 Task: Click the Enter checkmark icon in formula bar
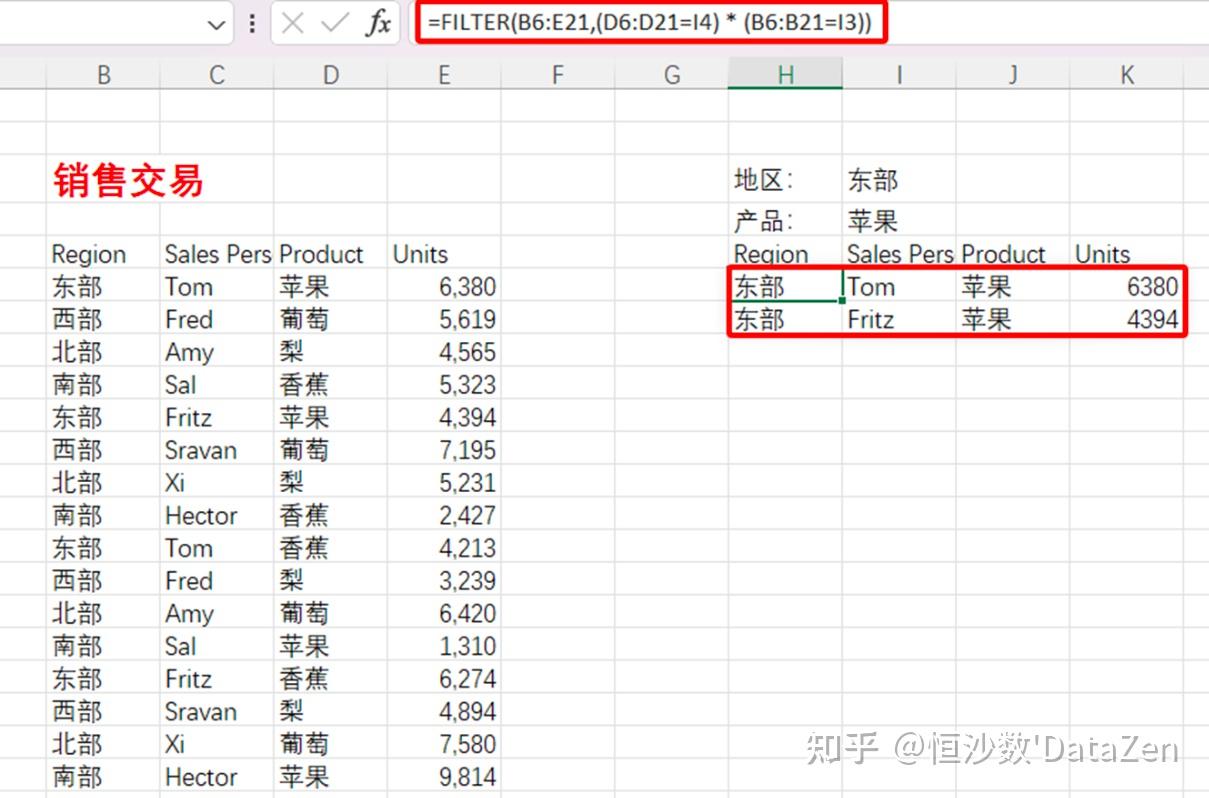tap(334, 23)
